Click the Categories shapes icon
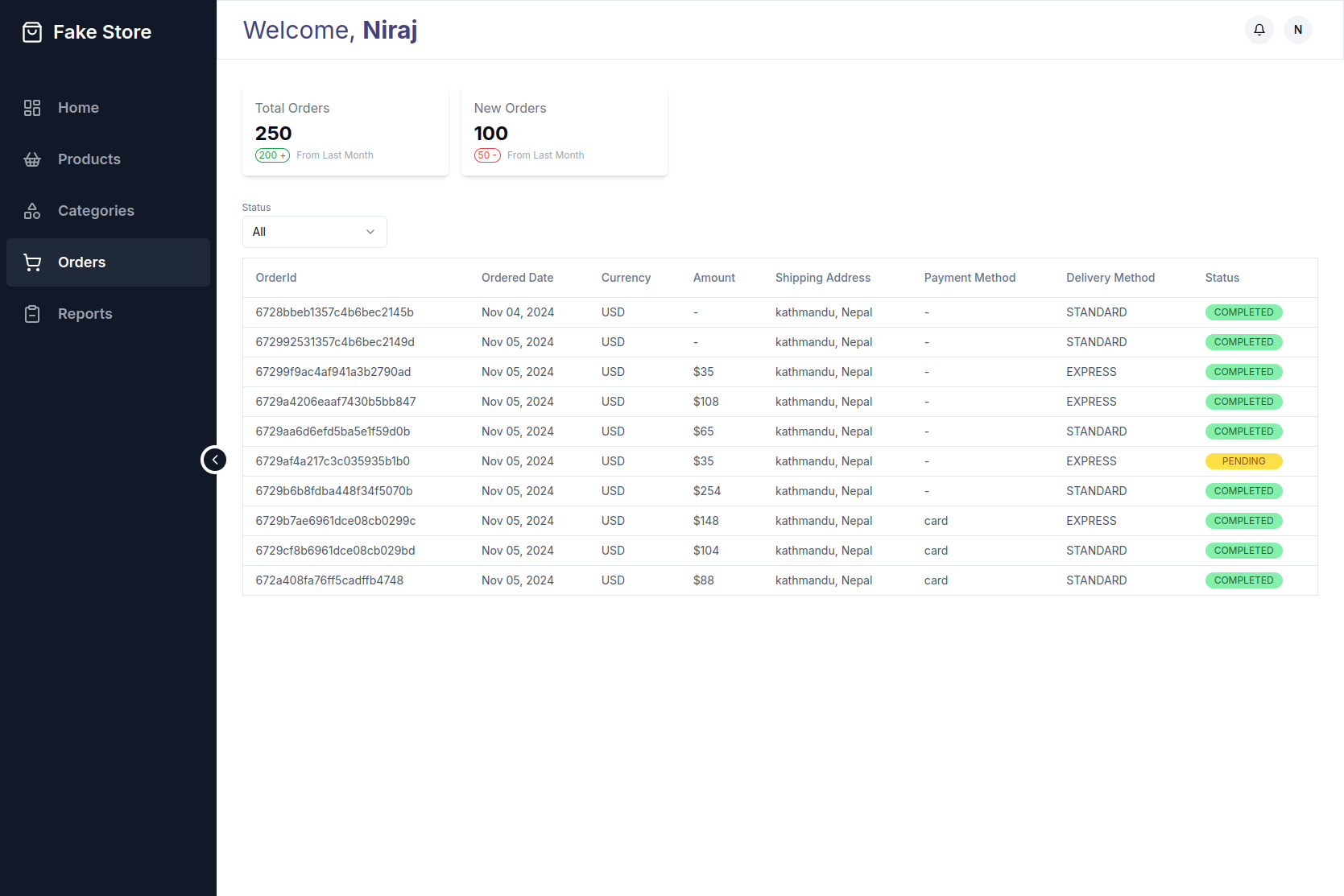The height and width of the screenshot is (896, 1344). 32,211
